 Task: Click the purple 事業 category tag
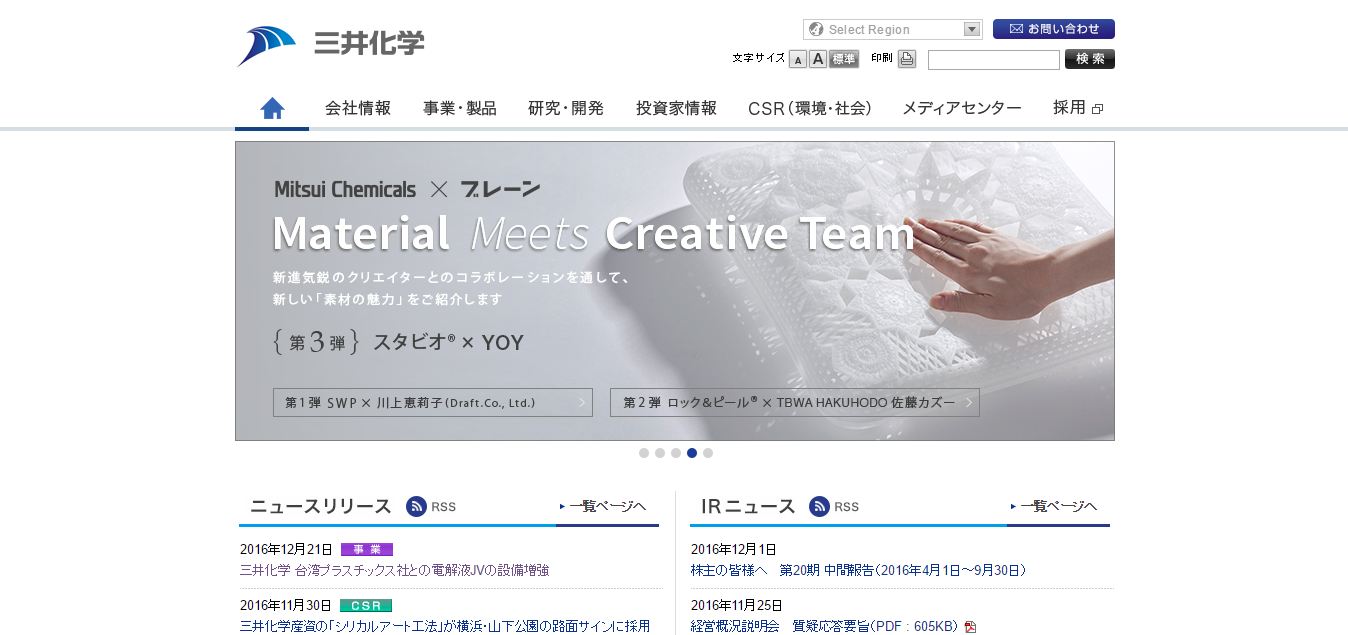(x=367, y=549)
